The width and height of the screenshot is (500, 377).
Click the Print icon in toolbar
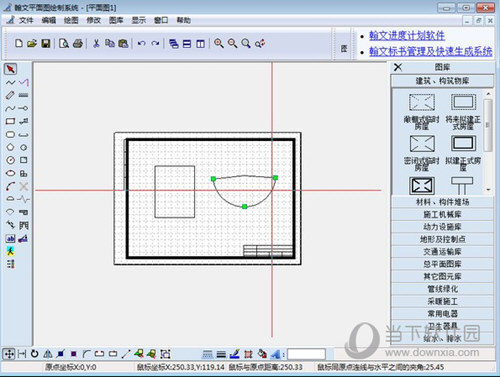[78, 43]
